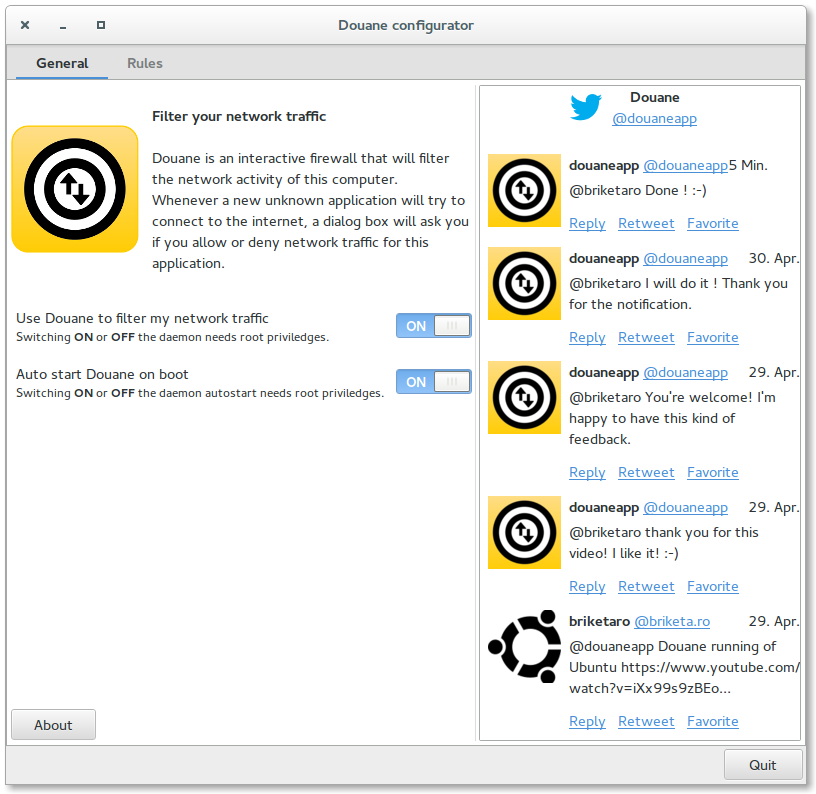Retweet the "I will do it" tweet
The width and height of the screenshot is (816, 794).
646,338
